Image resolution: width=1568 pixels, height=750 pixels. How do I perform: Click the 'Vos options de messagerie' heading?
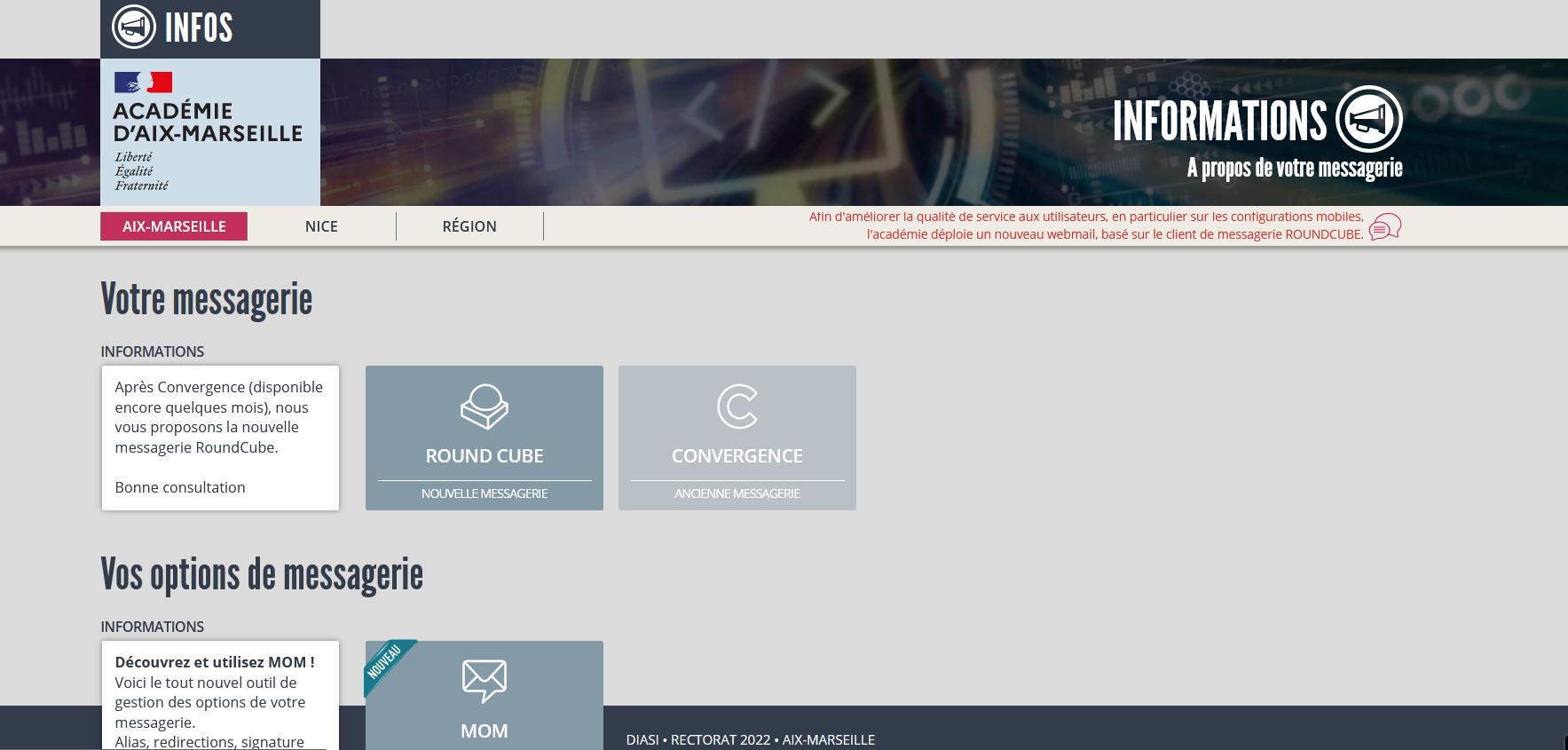click(262, 574)
